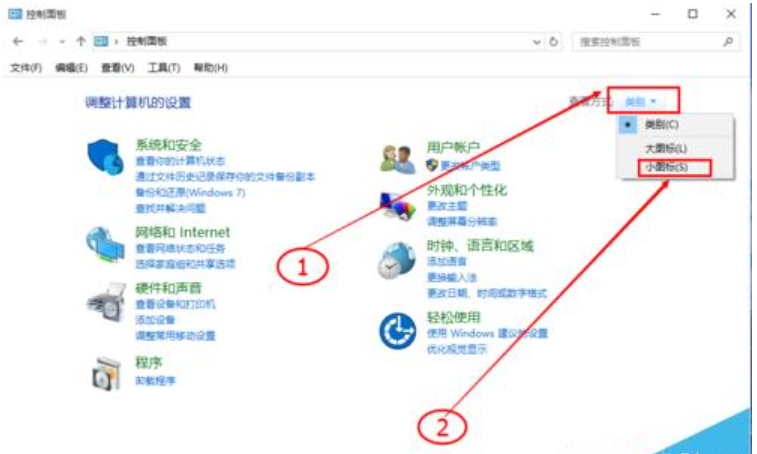
Task: Open the 轻松使用 blue circle icon
Action: click(x=397, y=331)
